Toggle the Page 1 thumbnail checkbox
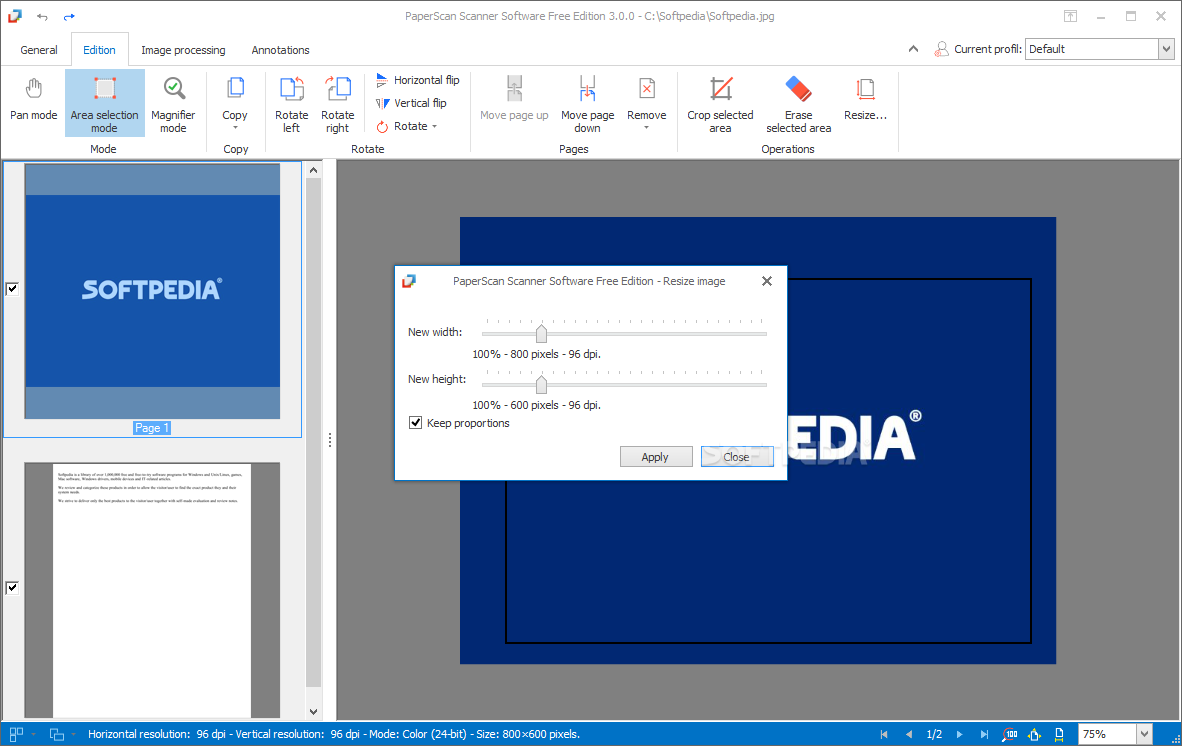 point(12,289)
